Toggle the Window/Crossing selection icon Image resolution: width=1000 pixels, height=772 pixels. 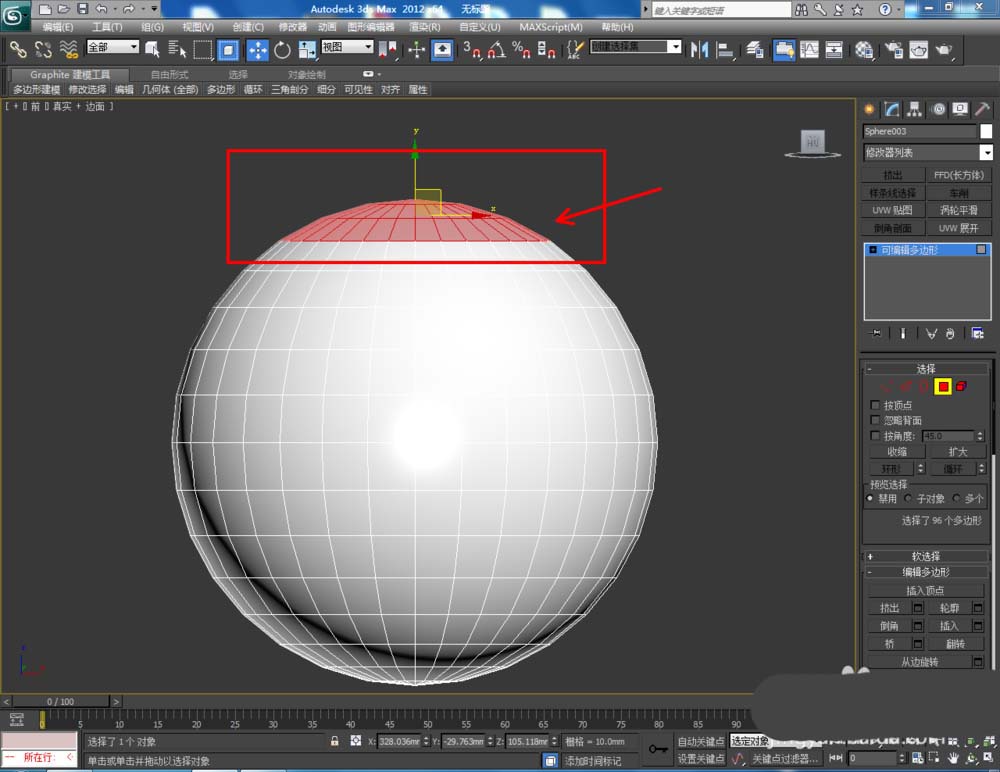tap(228, 49)
